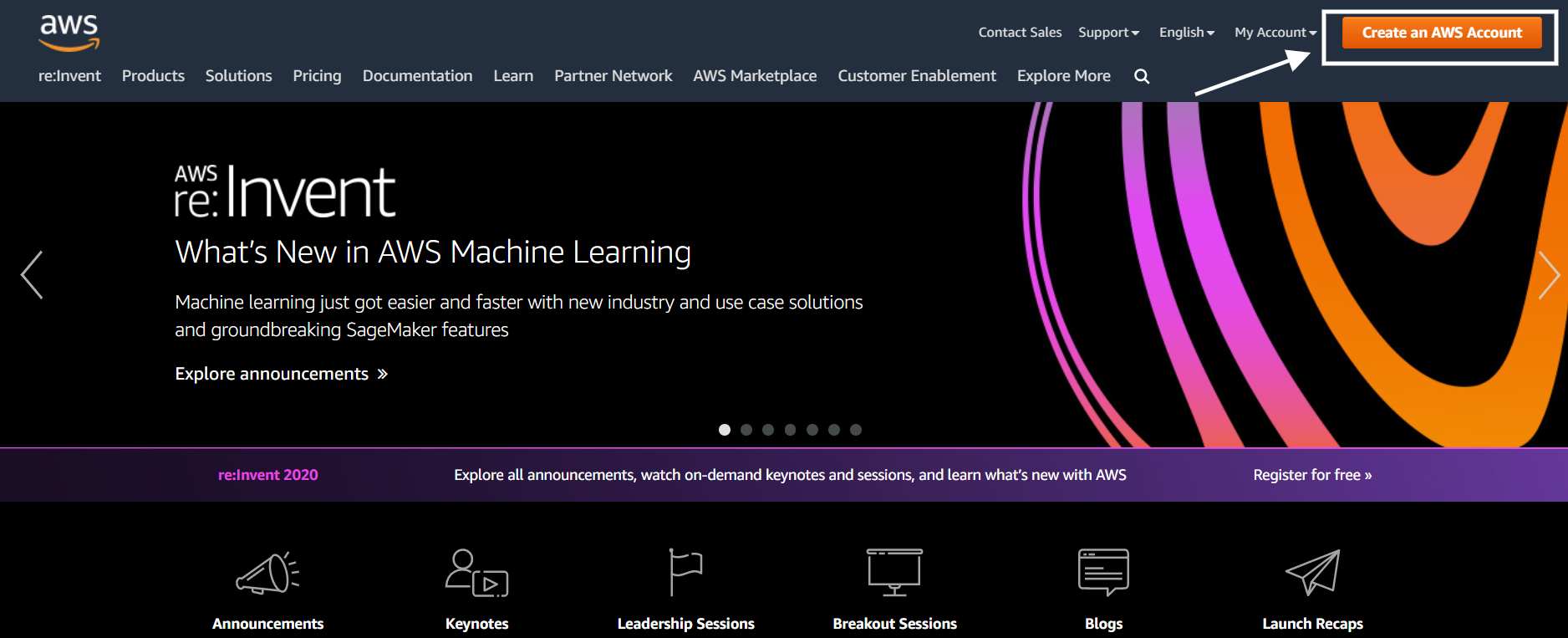Expand the Support dropdown

[x=1108, y=33]
